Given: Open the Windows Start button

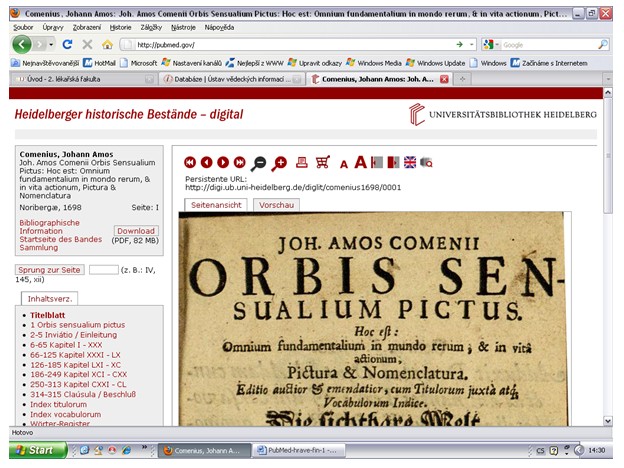Looking at the screenshot, I should point(37,450).
